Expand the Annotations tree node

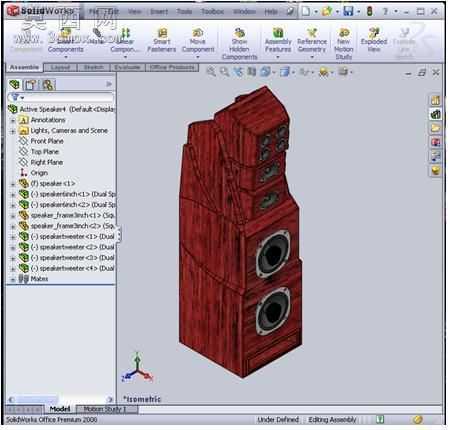(x=13, y=120)
